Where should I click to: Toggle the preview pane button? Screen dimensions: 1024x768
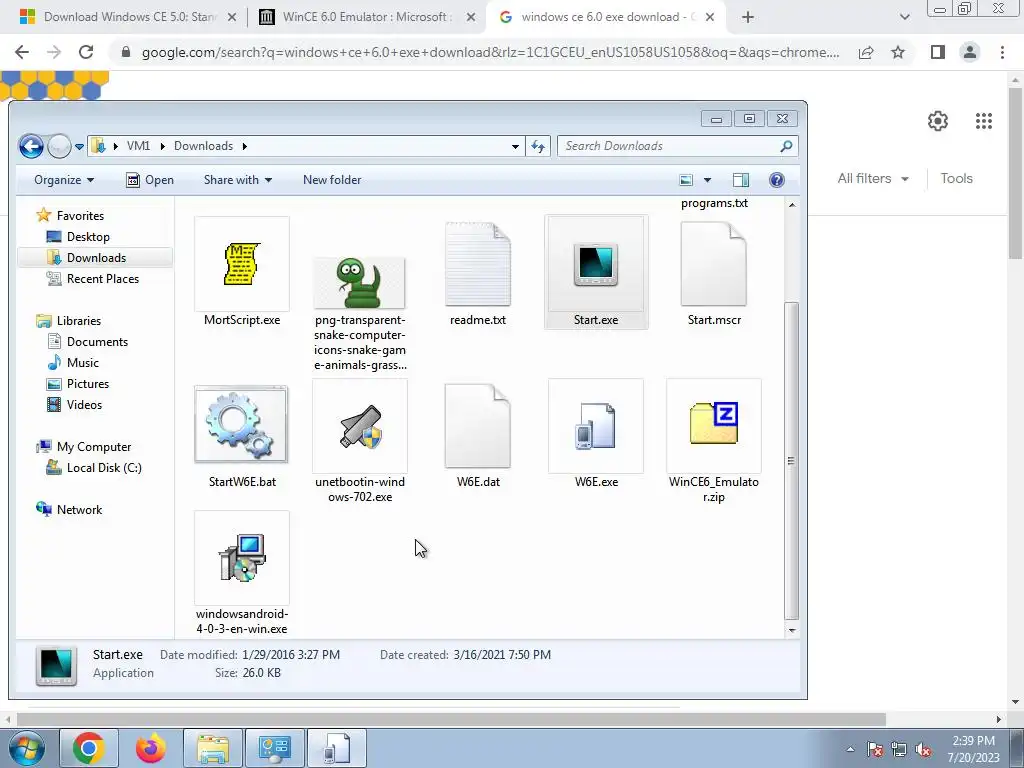pyautogui.click(x=741, y=180)
